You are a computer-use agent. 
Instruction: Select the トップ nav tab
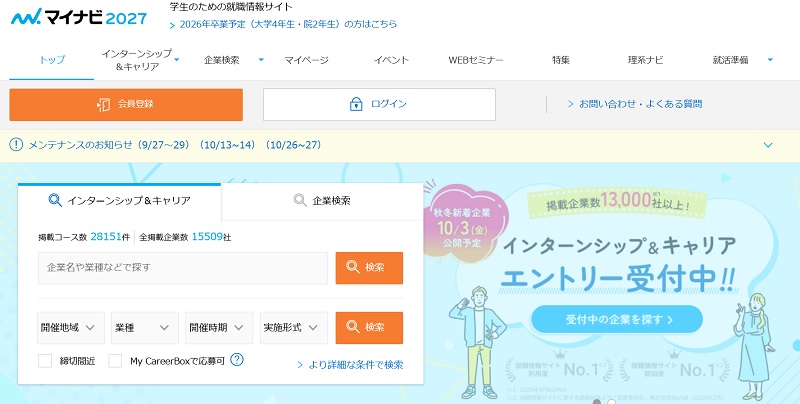click(52, 60)
